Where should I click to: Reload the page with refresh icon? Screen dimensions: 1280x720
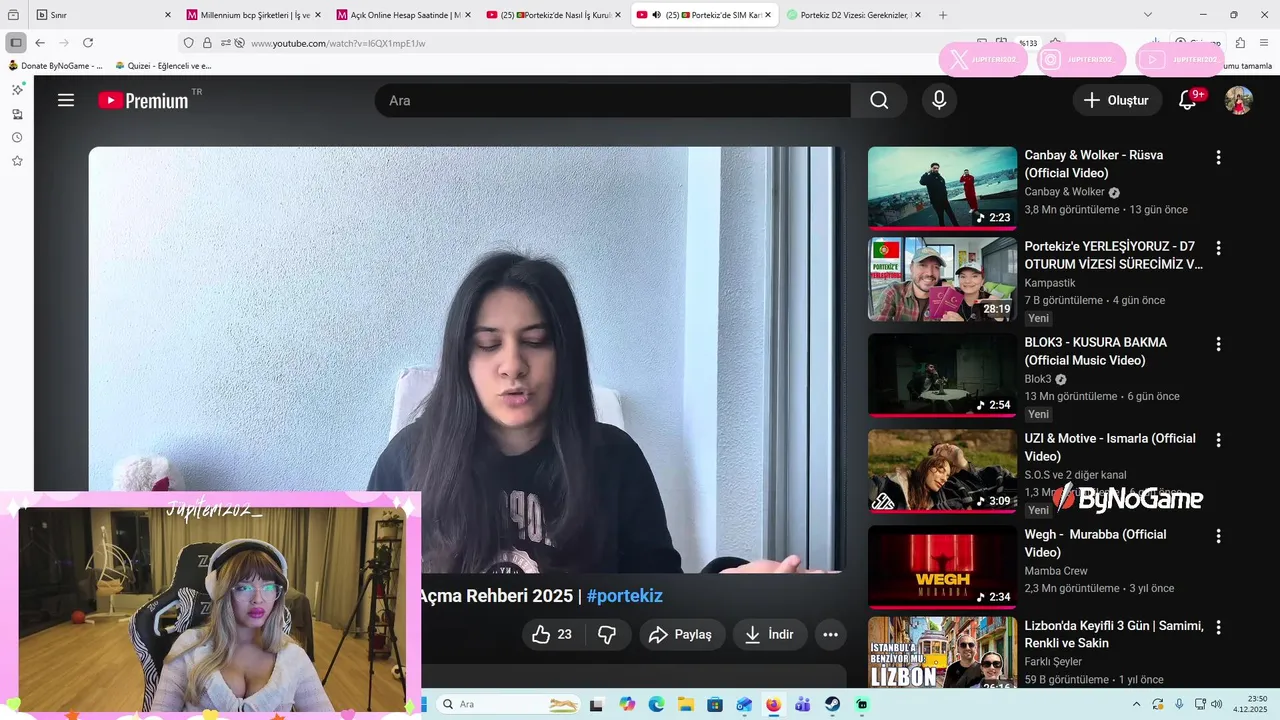(88, 43)
